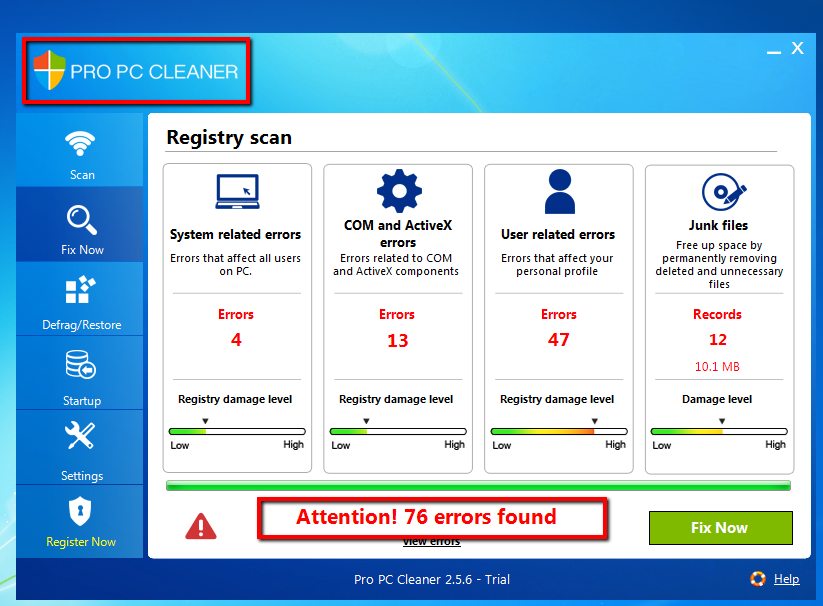823x606 pixels.
Task: Click the System related errors title
Action: [235, 234]
